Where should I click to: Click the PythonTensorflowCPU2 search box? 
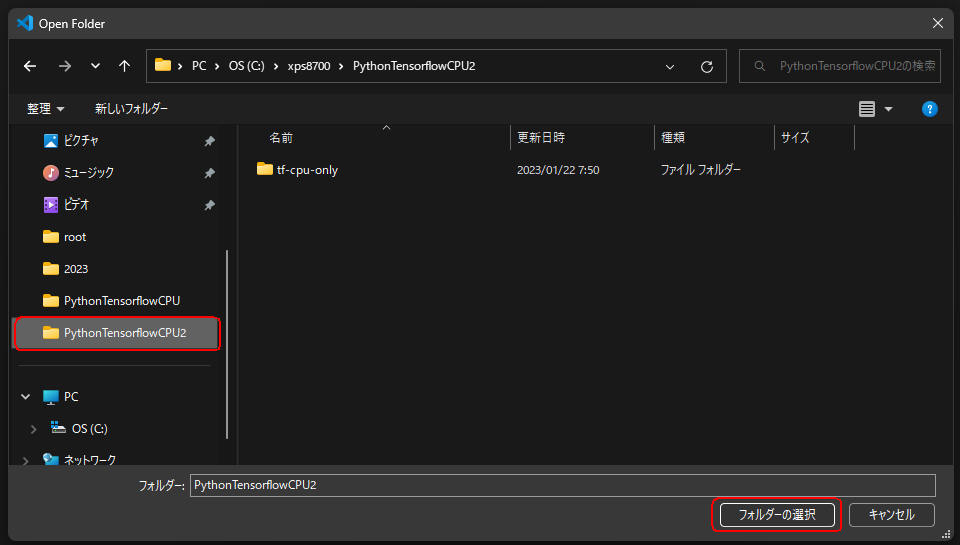click(839, 66)
